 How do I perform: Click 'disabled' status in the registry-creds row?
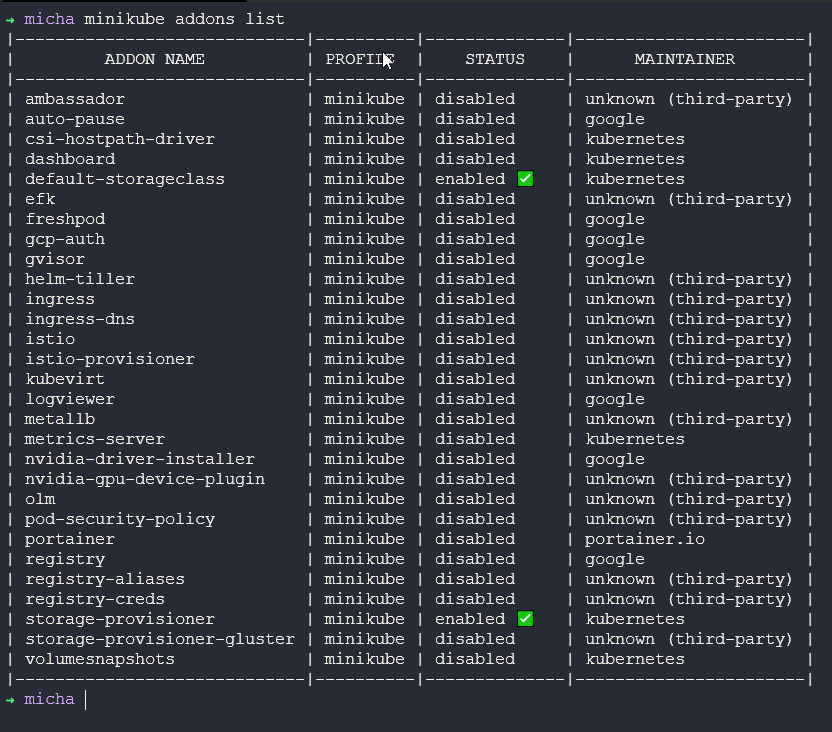475,599
